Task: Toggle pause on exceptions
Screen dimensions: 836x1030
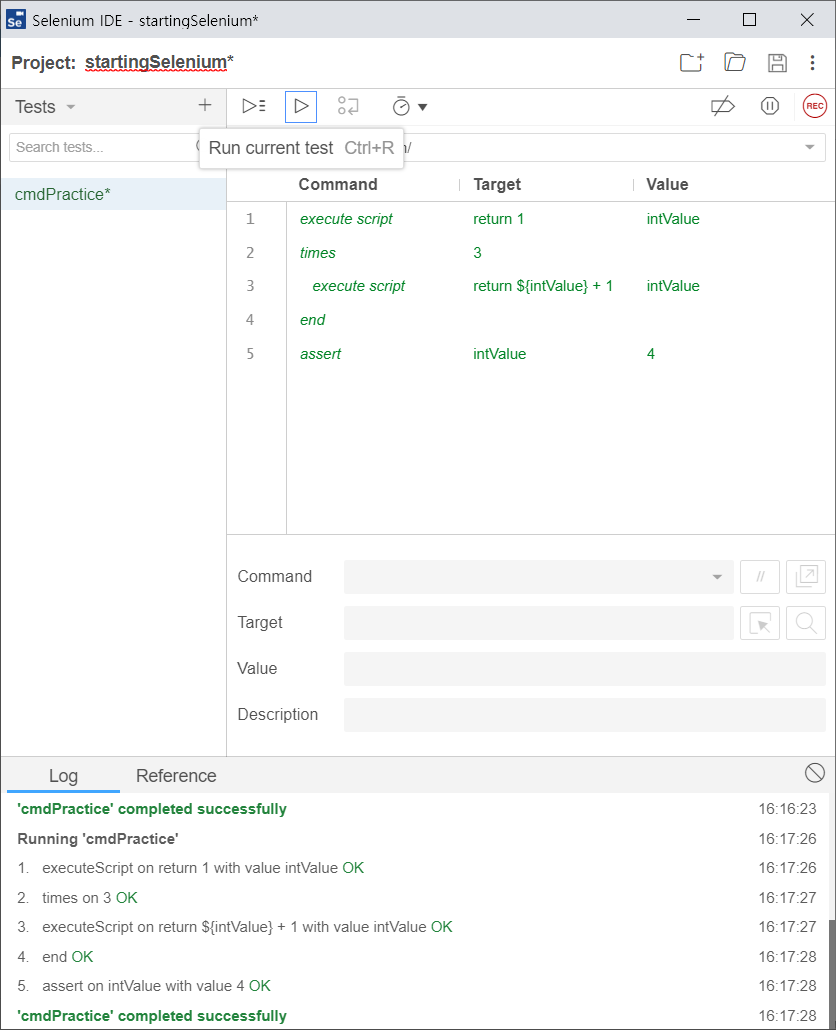Action: pos(770,106)
